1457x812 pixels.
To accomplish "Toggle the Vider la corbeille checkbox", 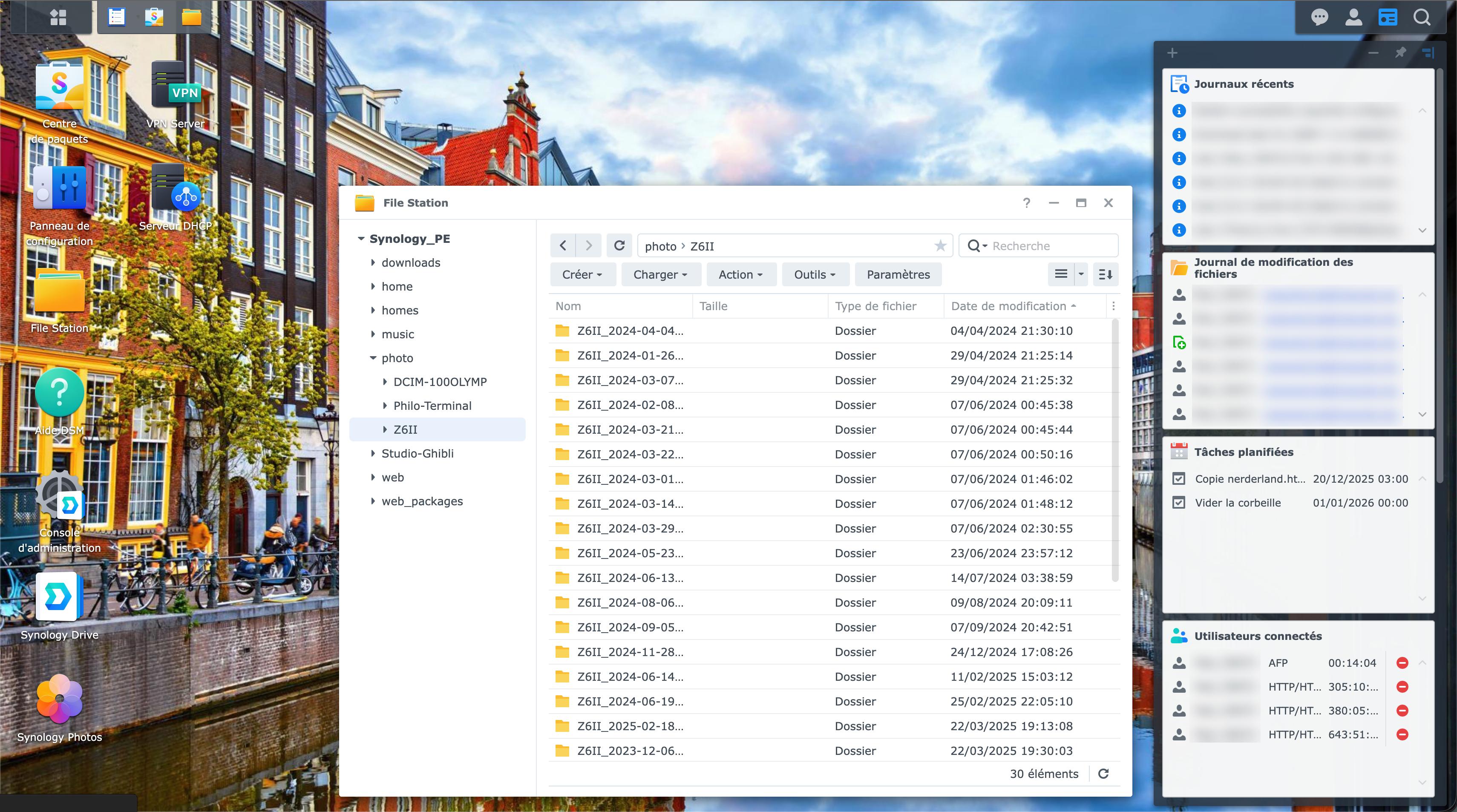I will [x=1179, y=503].
